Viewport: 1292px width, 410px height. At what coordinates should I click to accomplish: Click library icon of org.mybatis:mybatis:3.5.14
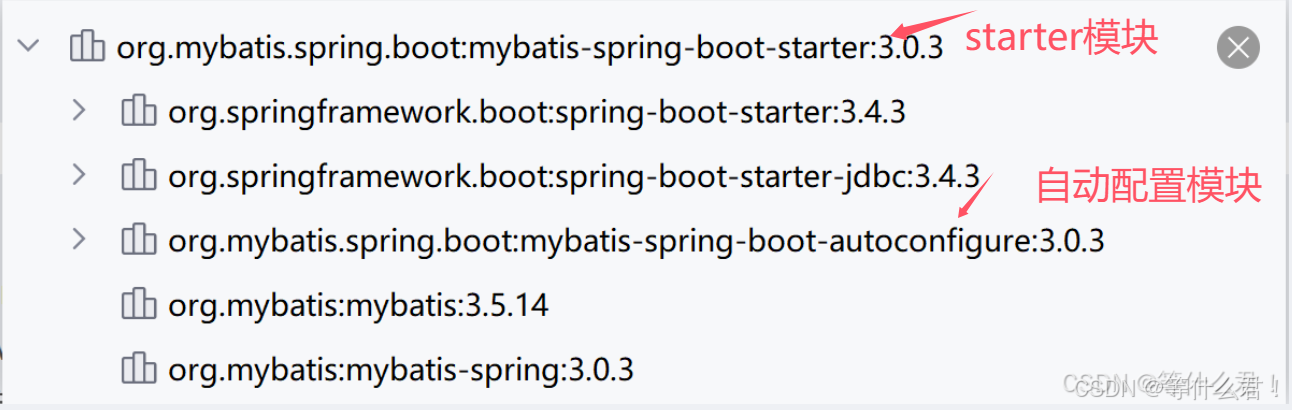[x=138, y=304]
